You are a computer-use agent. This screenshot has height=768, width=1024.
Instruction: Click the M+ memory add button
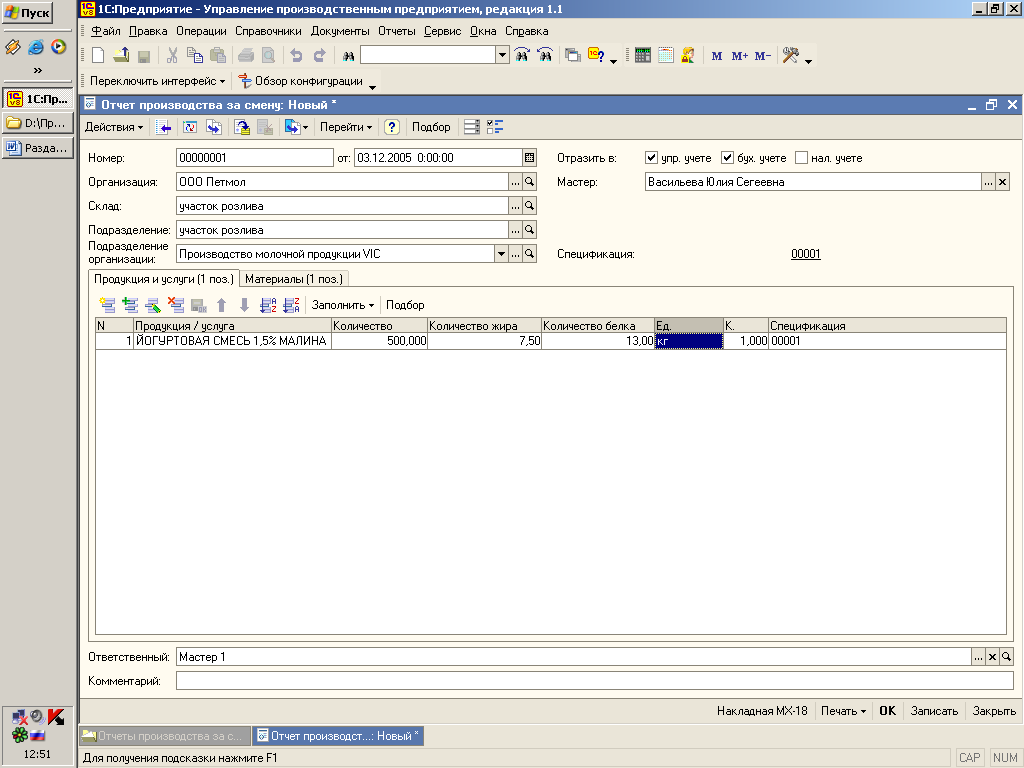coord(739,56)
